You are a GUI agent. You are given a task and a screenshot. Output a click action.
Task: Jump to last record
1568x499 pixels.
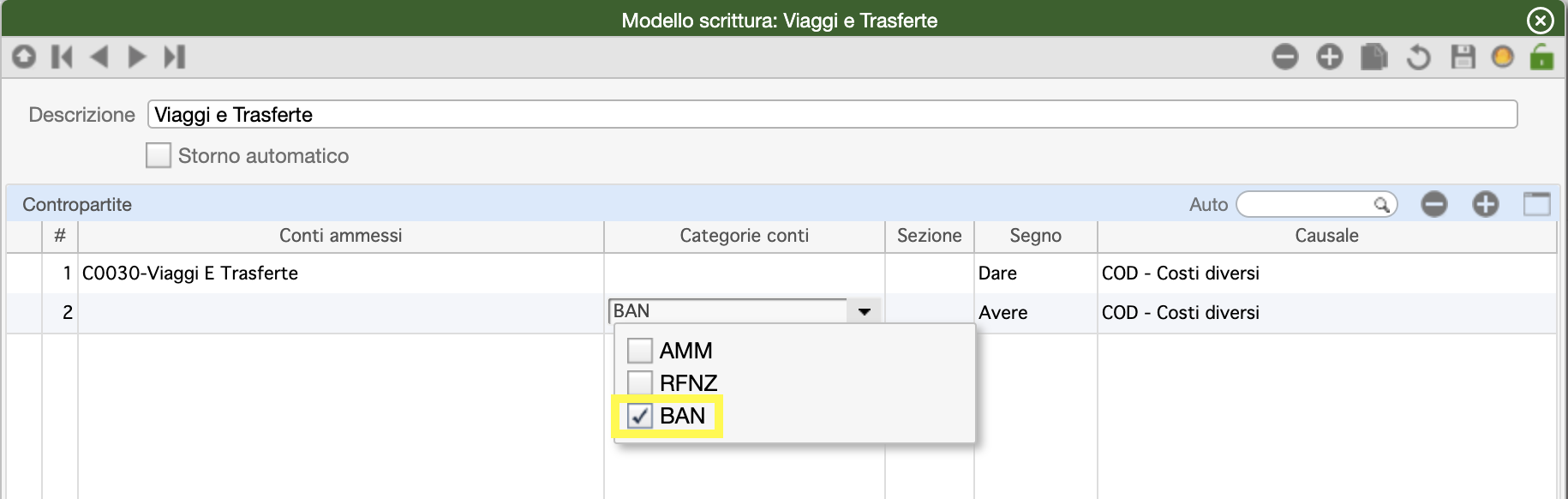coord(175,57)
